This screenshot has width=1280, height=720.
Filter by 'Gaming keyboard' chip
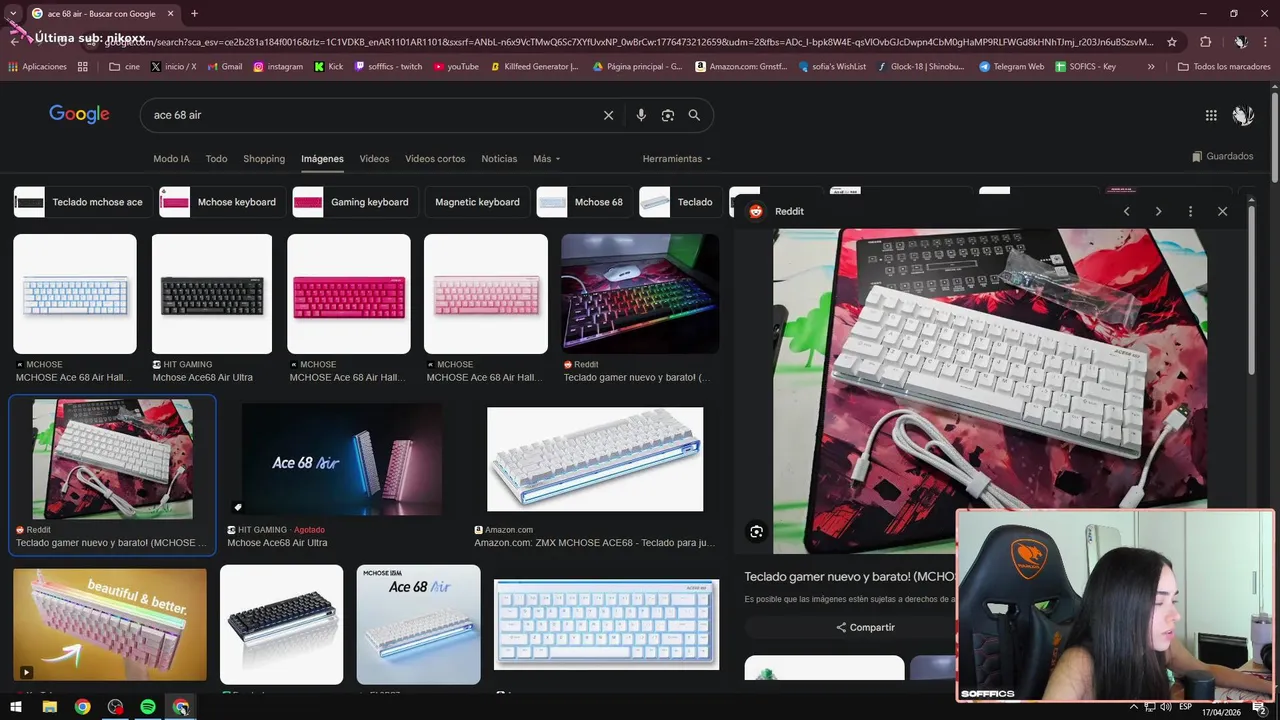[x=355, y=202]
